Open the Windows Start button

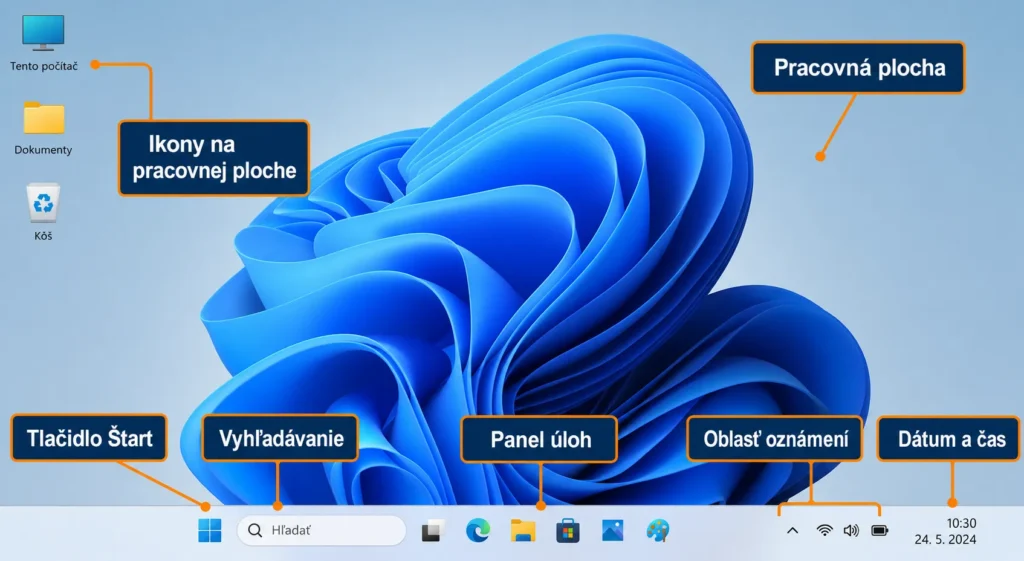point(210,530)
